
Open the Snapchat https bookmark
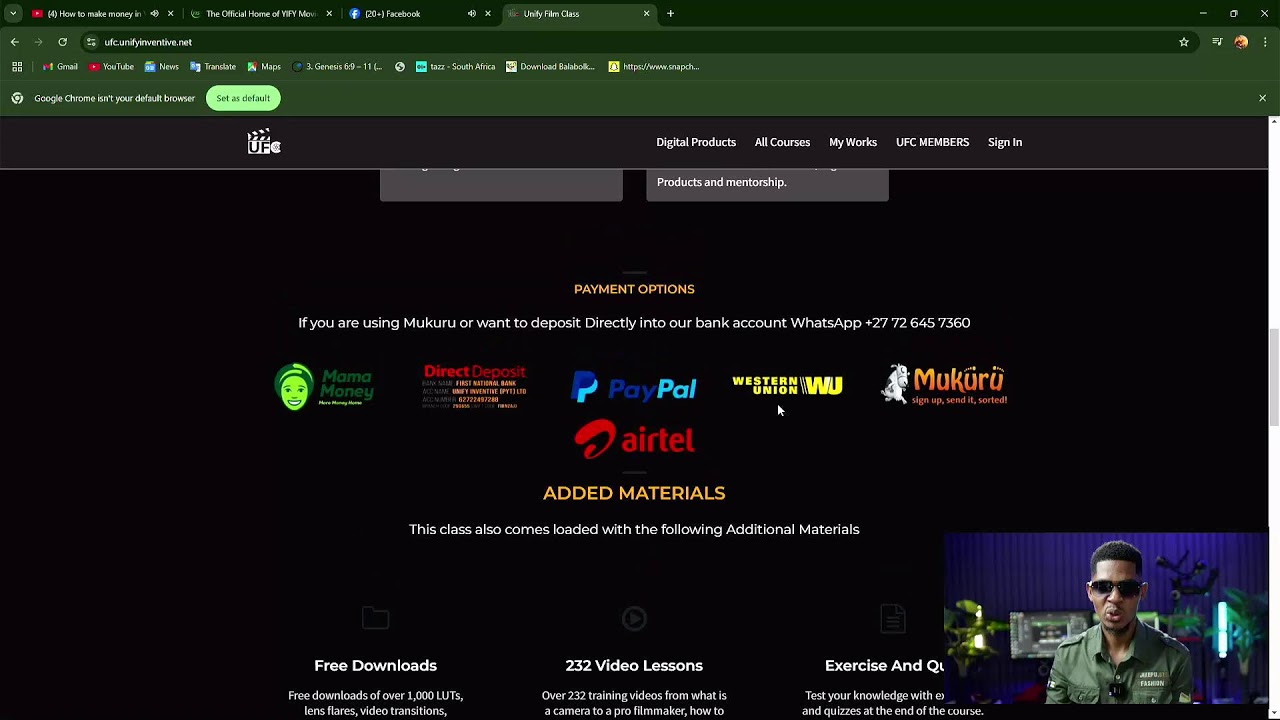654,67
